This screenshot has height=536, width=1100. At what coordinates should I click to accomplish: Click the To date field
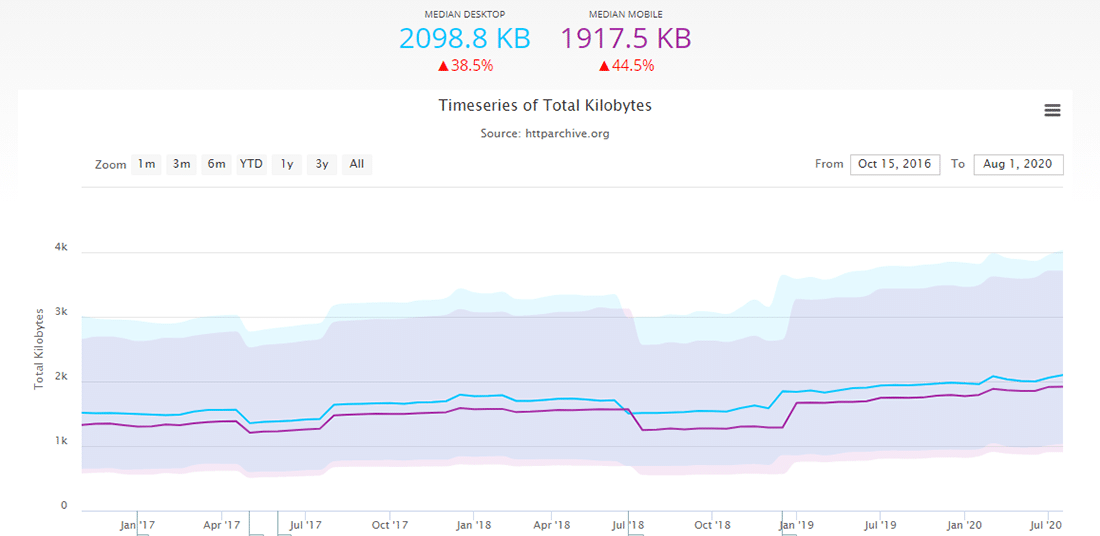[1018, 164]
